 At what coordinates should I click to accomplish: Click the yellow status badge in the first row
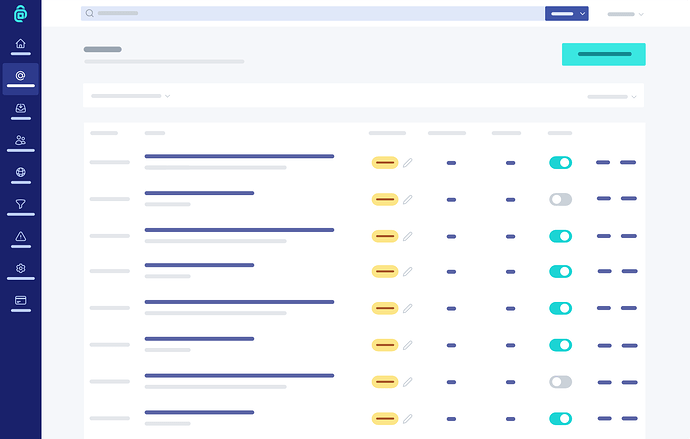tap(384, 162)
